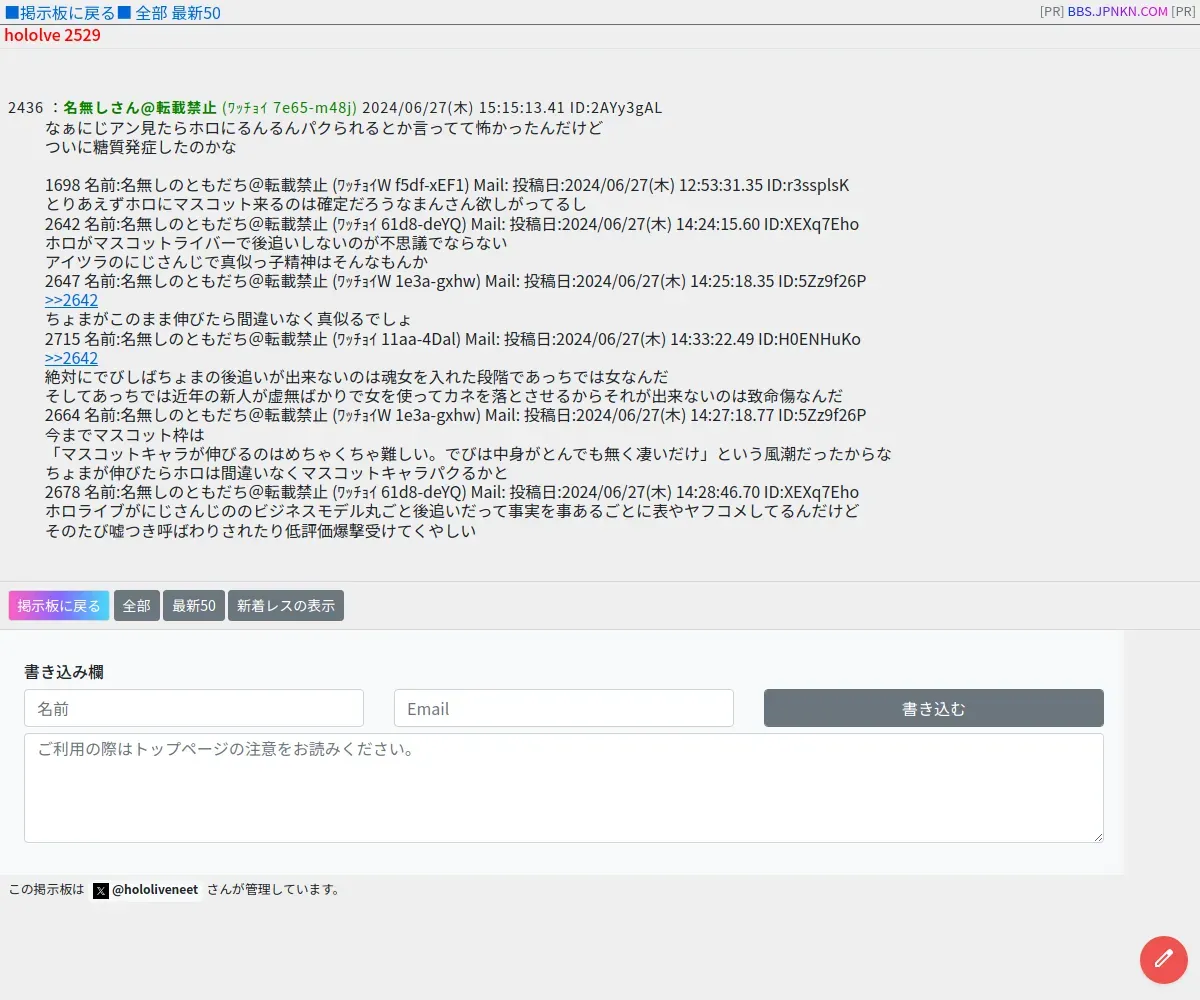This screenshot has height=1000, width=1200.
Task: Select the line ついに糖質発症したのかな
Action: [141, 147]
